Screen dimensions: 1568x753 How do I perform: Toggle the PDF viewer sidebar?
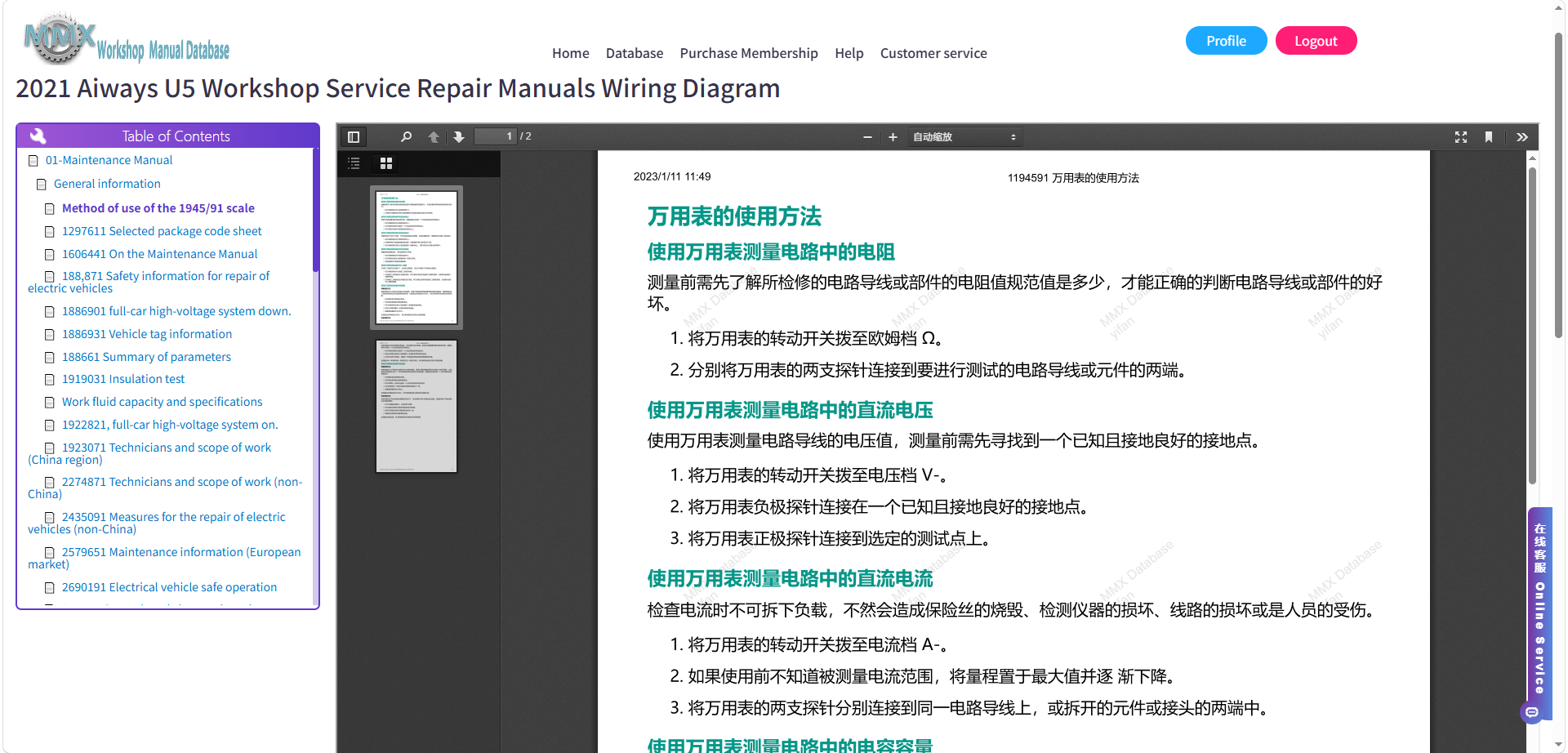point(354,137)
